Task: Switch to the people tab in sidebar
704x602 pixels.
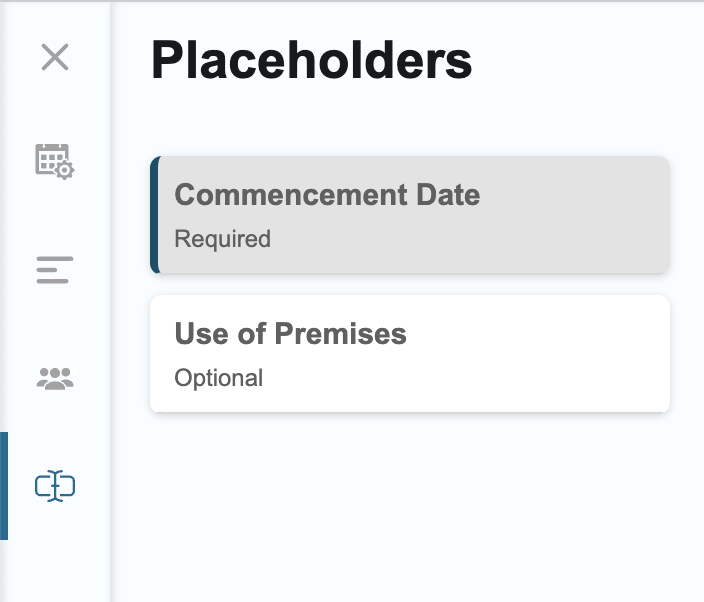Action: click(x=55, y=378)
